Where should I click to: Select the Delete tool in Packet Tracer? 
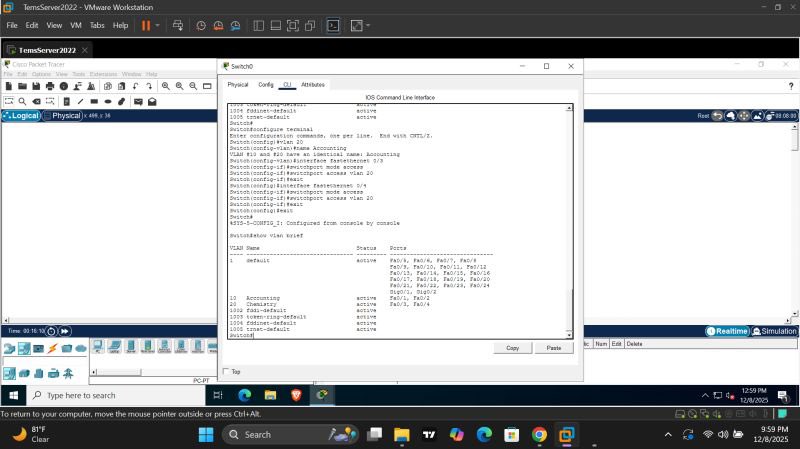pyautogui.click(x=36, y=102)
